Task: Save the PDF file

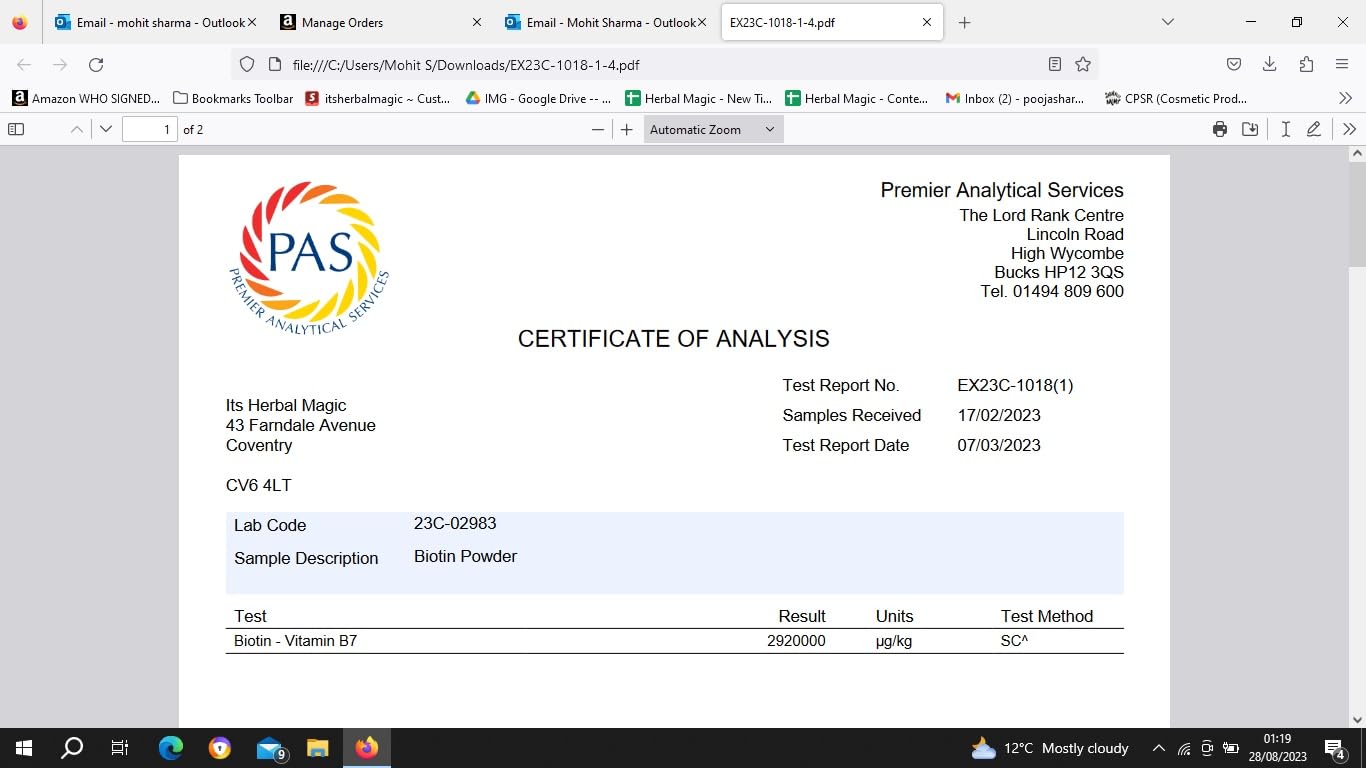Action: pyautogui.click(x=1250, y=129)
